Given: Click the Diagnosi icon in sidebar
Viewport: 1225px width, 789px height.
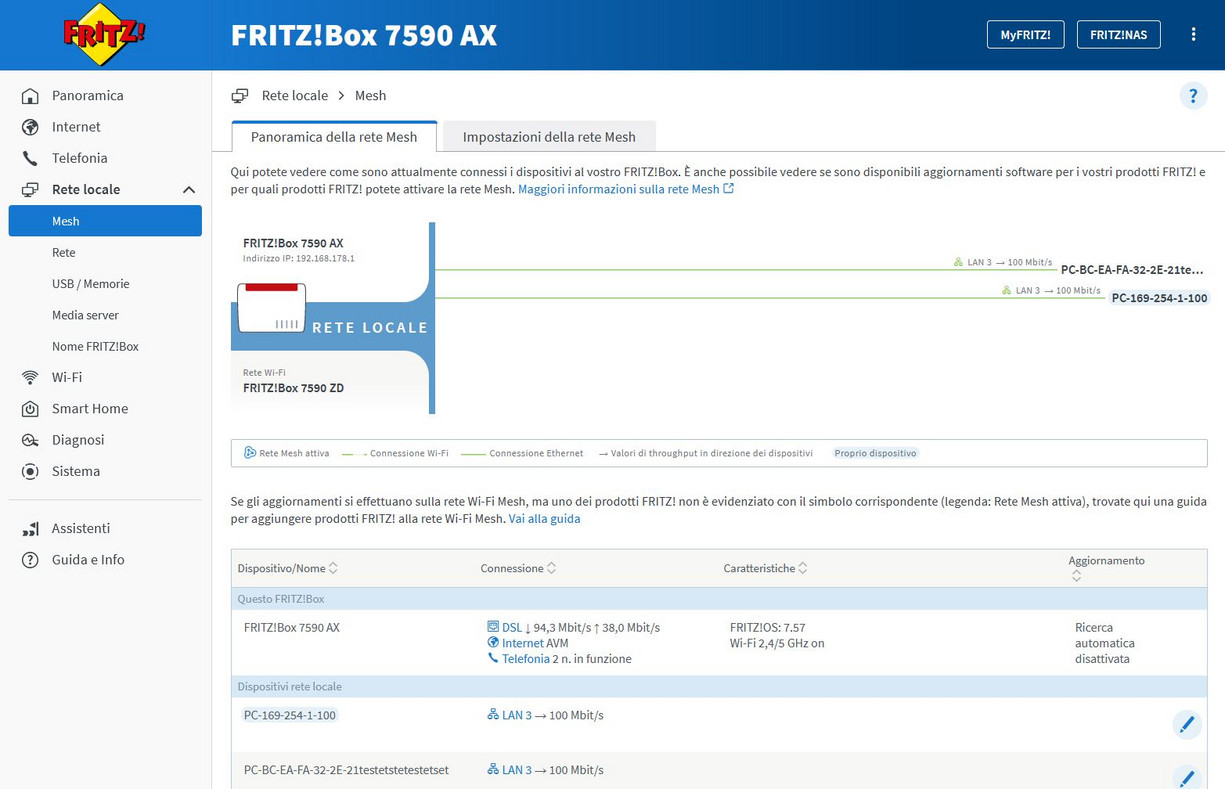Looking at the screenshot, I should coord(31,440).
